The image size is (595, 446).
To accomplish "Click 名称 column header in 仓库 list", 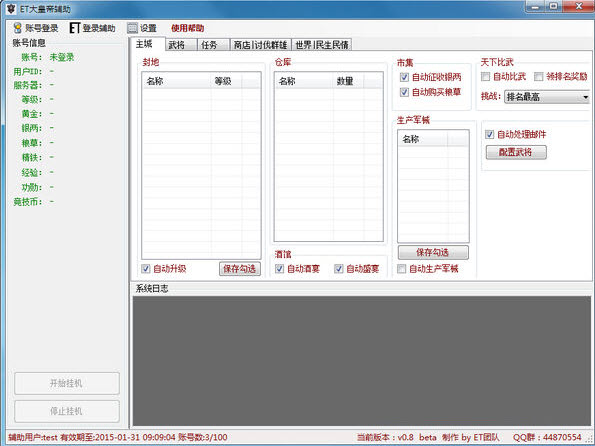I will (x=304, y=81).
